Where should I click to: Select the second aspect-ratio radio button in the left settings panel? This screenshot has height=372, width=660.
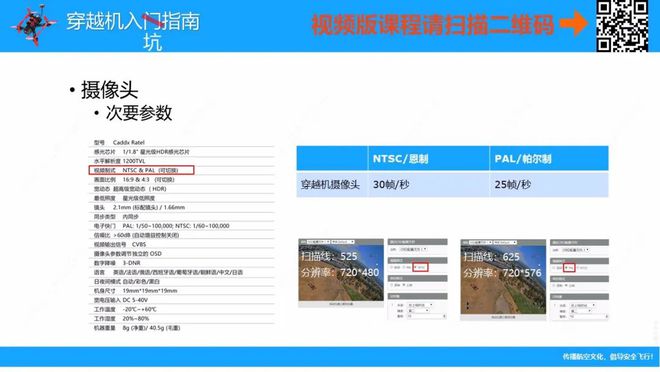[x=407, y=285]
